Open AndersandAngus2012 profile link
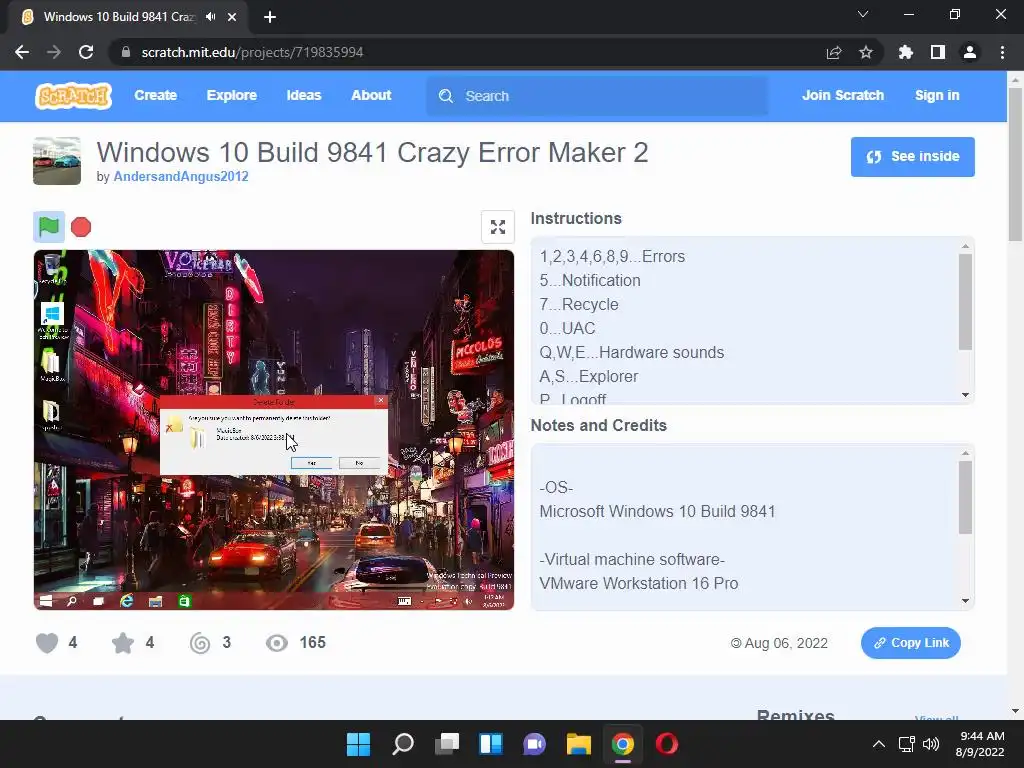 coord(181,176)
